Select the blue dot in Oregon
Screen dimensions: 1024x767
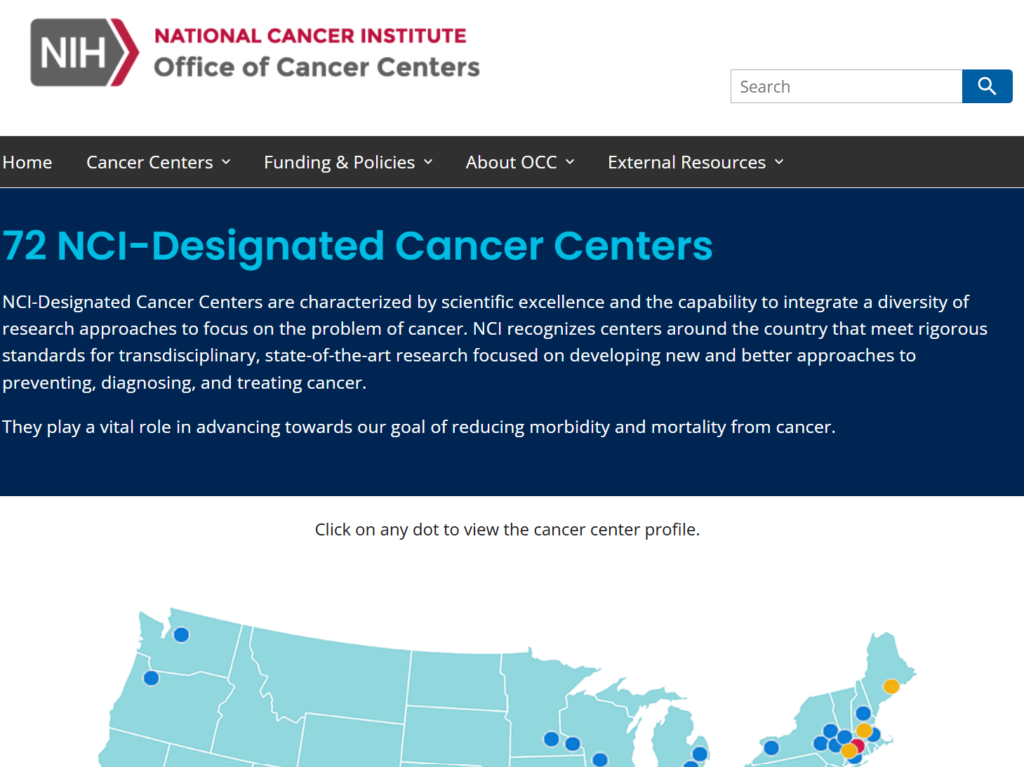pyautogui.click(x=151, y=678)
